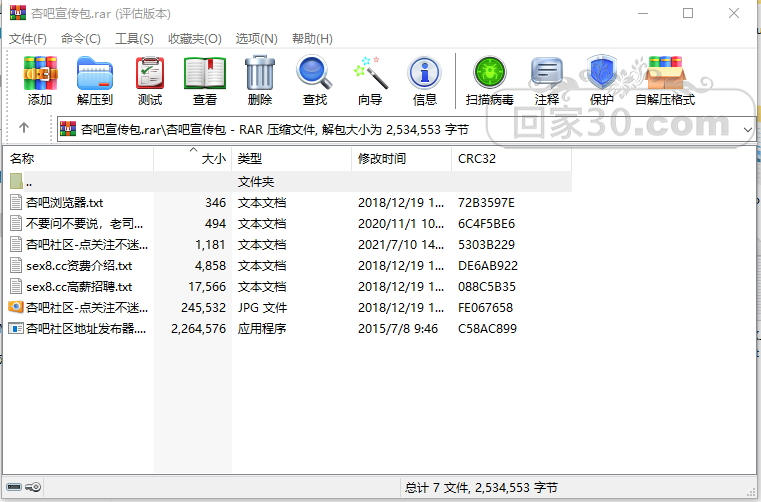
Task: Grab the resize grip in status corner
Action: [753, 493]
